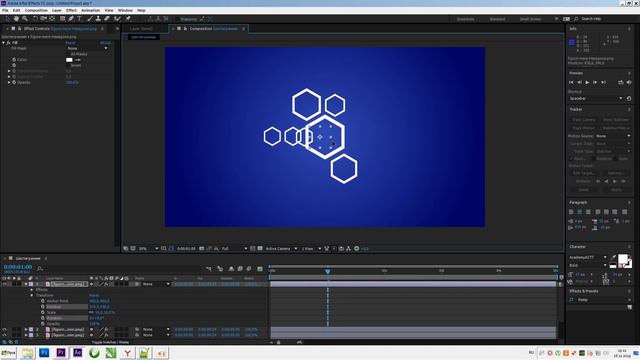Screen dimensions: 640x360
Task: Hide layer 2 with its eye toggle
Action: [4, 329]
